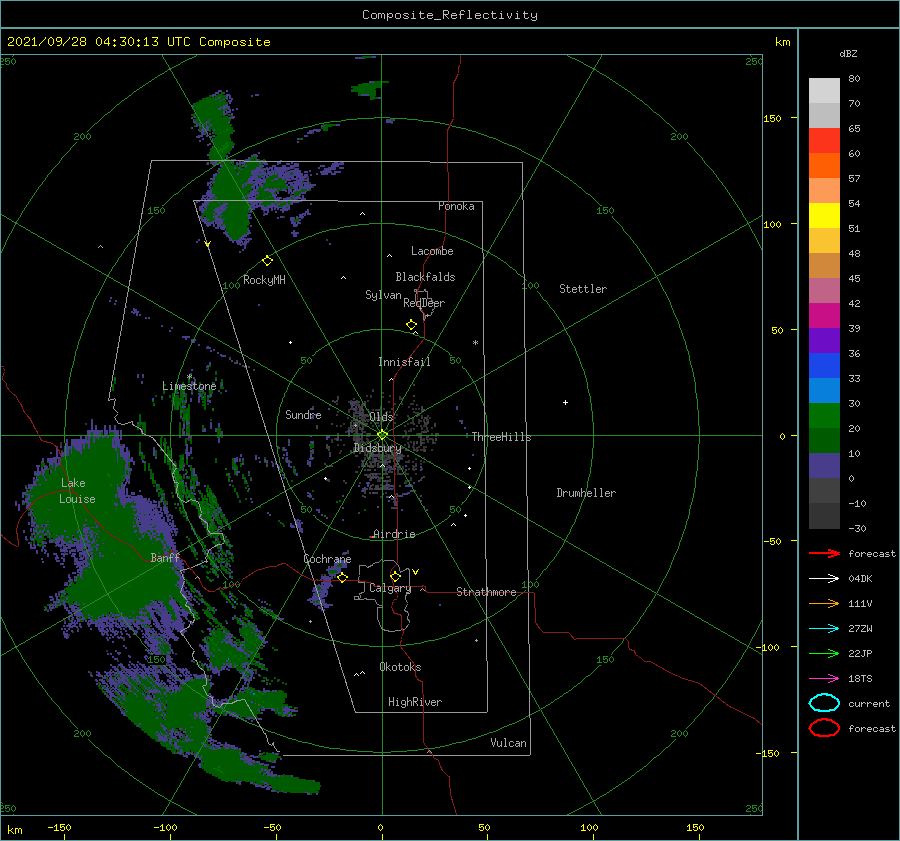Click the Blackfalds label
The width and height of the screenshot is (900, 841).
(425, 277)
